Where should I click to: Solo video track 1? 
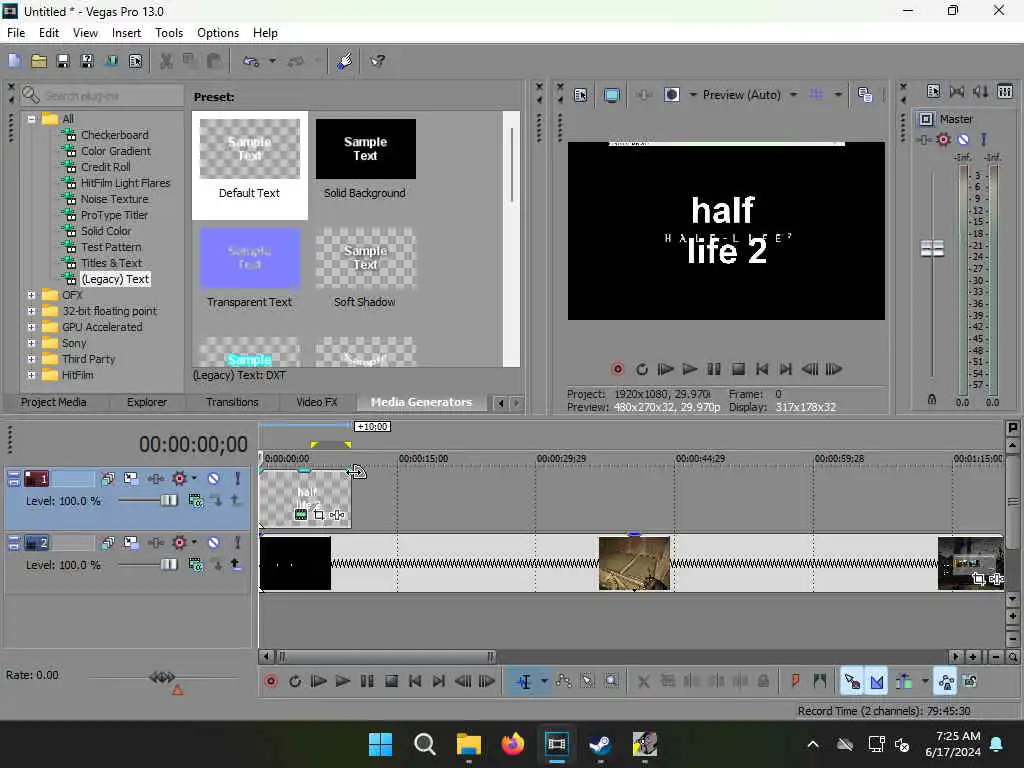(238, 479)
